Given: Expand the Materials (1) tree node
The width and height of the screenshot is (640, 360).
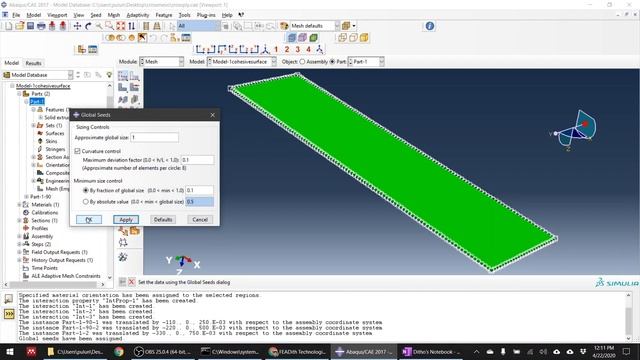Looking at the screenshot, I should [x=19, y=204].
